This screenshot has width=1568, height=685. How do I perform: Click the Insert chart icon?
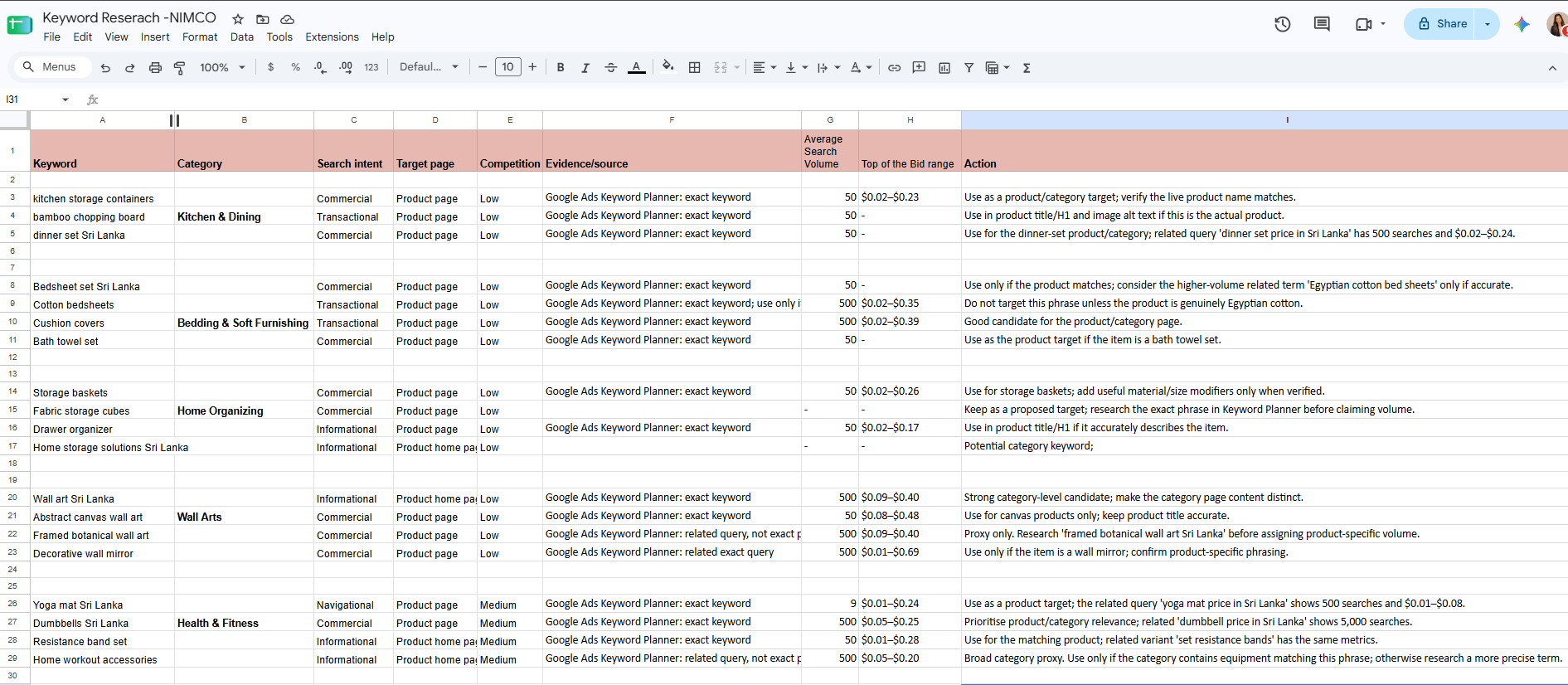tap(944, 68)
